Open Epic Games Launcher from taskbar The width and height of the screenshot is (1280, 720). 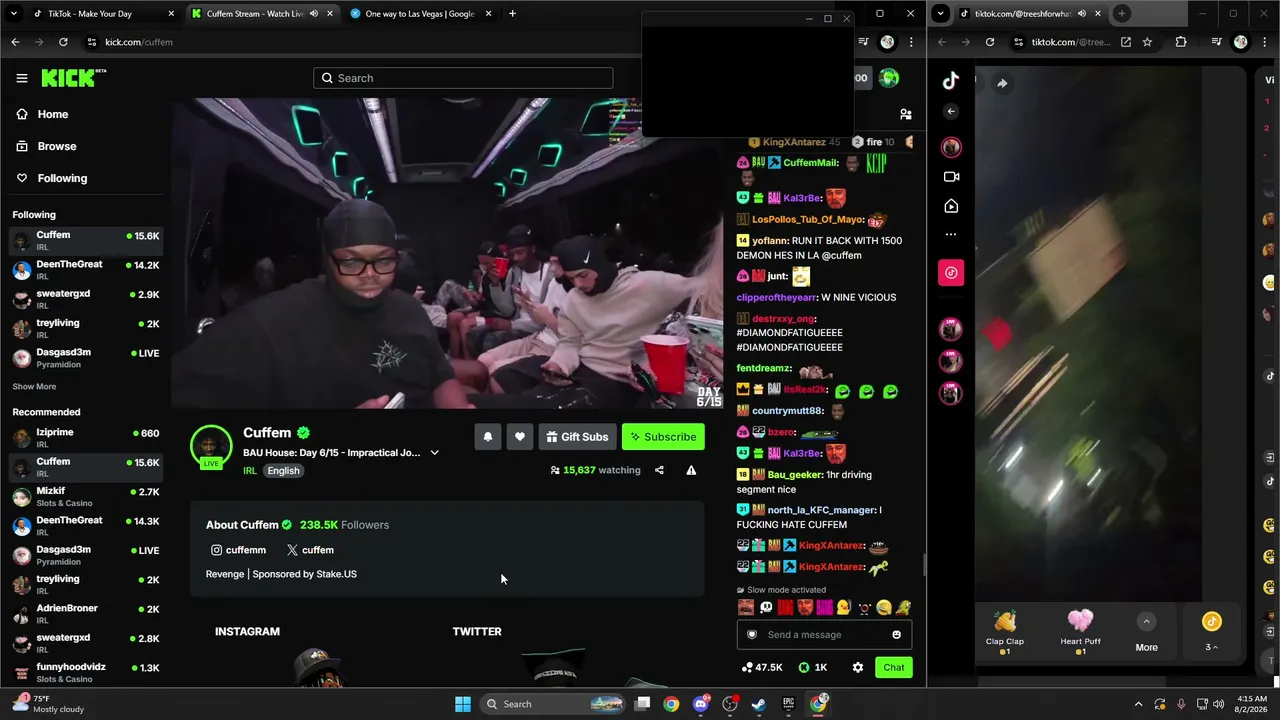[788, 704]
